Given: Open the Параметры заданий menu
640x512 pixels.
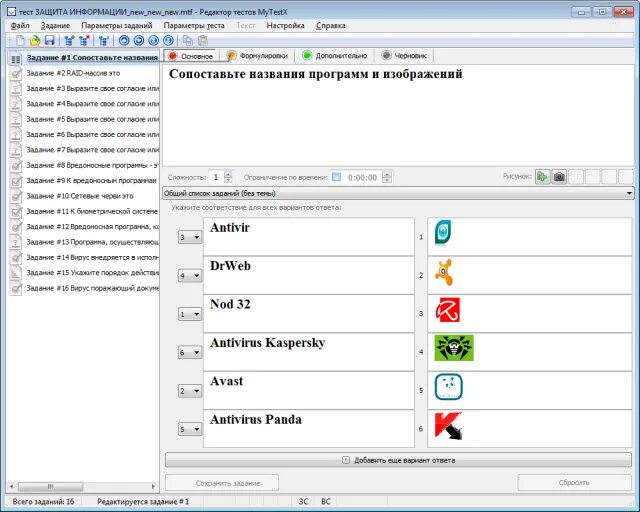Looking at the screenshot, I should click(117, 25).
